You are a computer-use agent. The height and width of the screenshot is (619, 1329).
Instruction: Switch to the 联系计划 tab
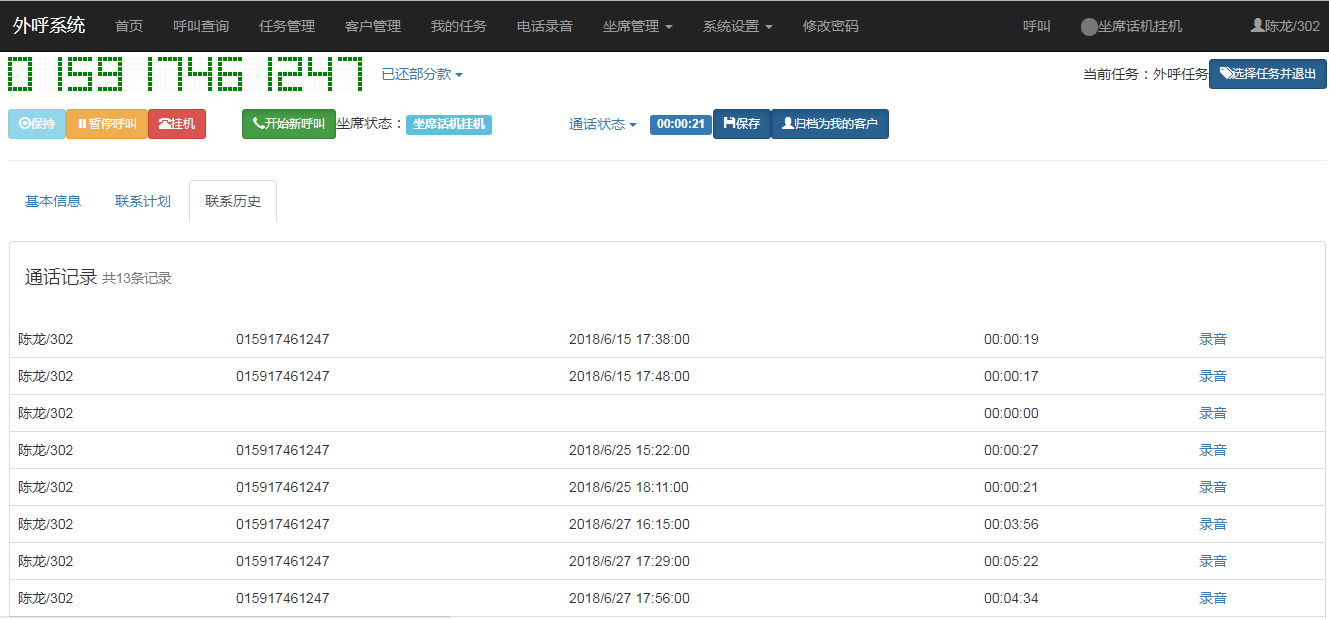[x=143, y=201]
